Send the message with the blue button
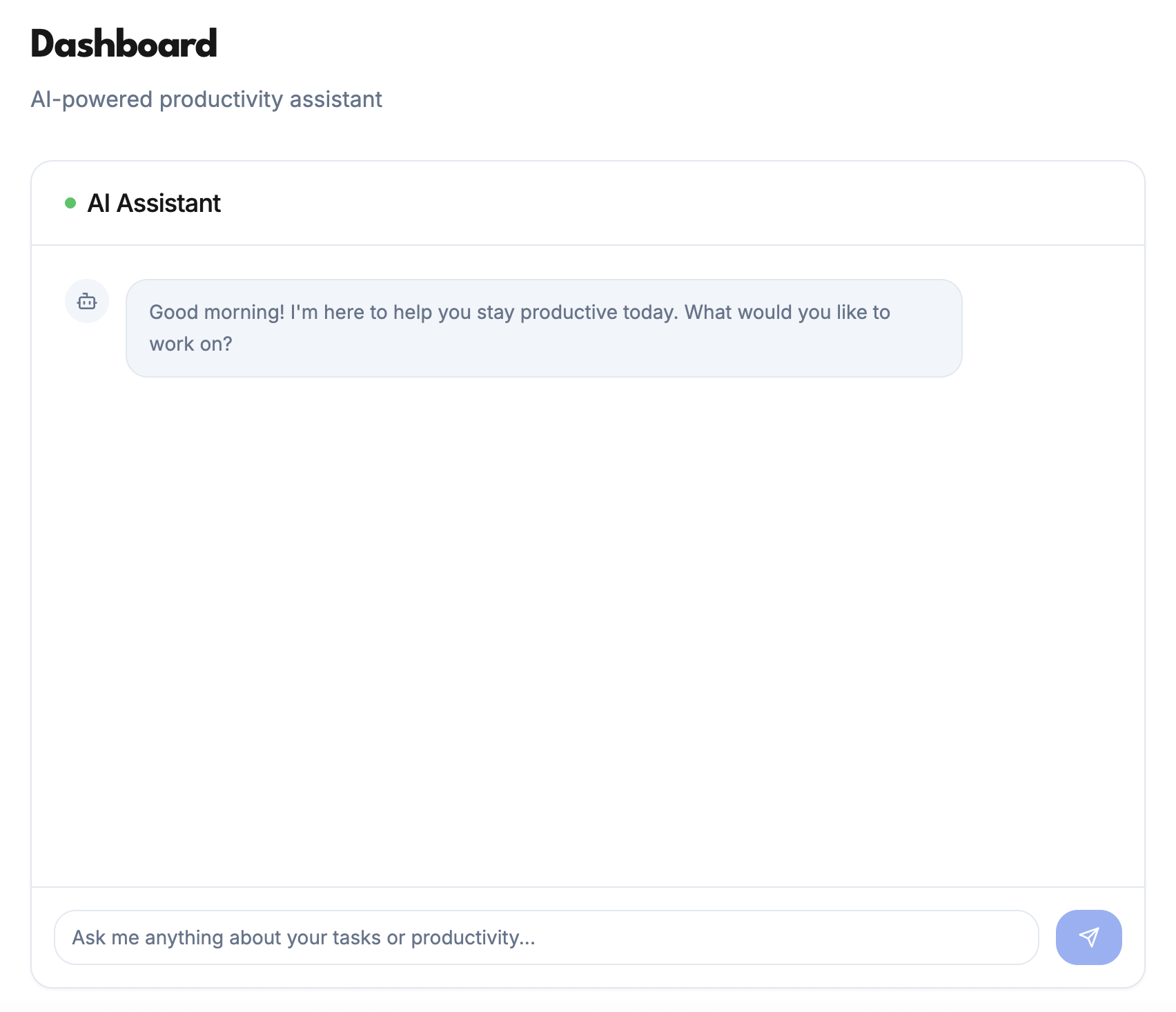1176x1012 pixels. [x=1088, y=937]
